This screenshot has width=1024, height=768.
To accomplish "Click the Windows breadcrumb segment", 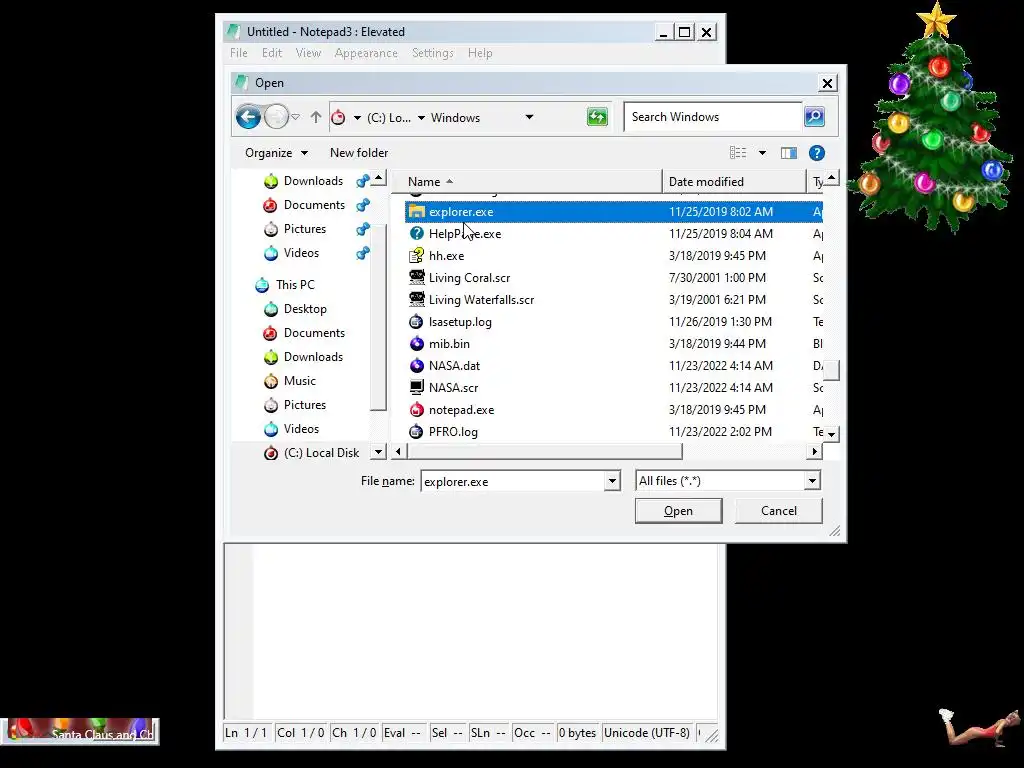I will coord(455,118).
